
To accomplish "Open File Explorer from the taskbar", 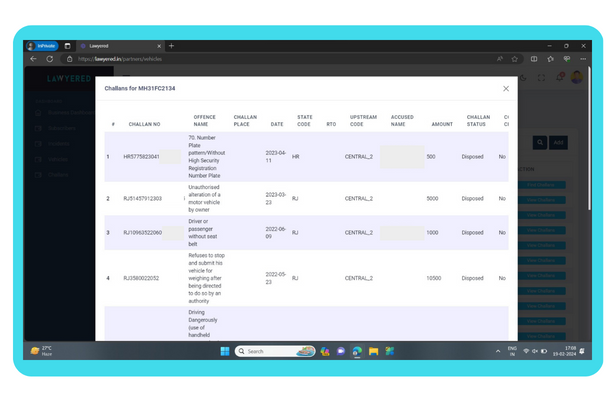I will 373,351.
